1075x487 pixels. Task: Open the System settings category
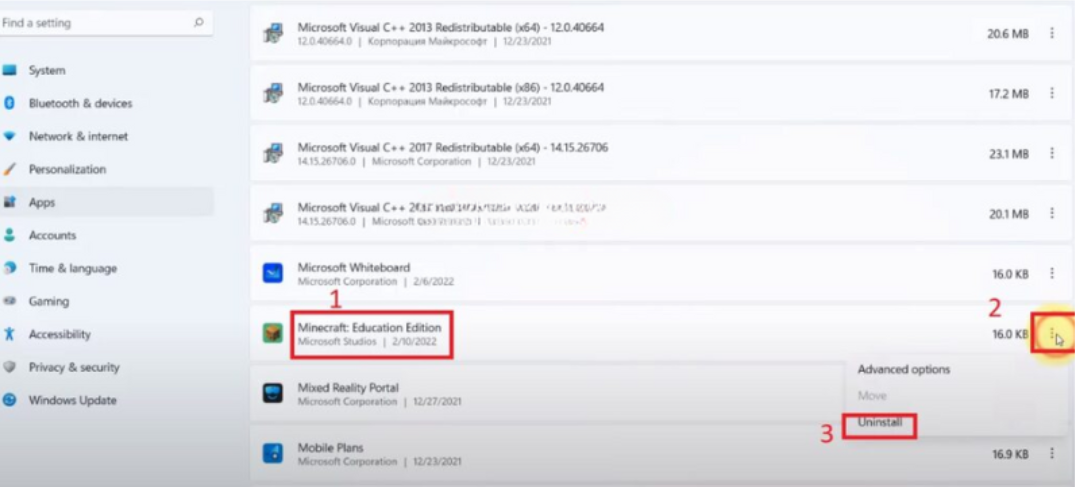pos(47,70)
